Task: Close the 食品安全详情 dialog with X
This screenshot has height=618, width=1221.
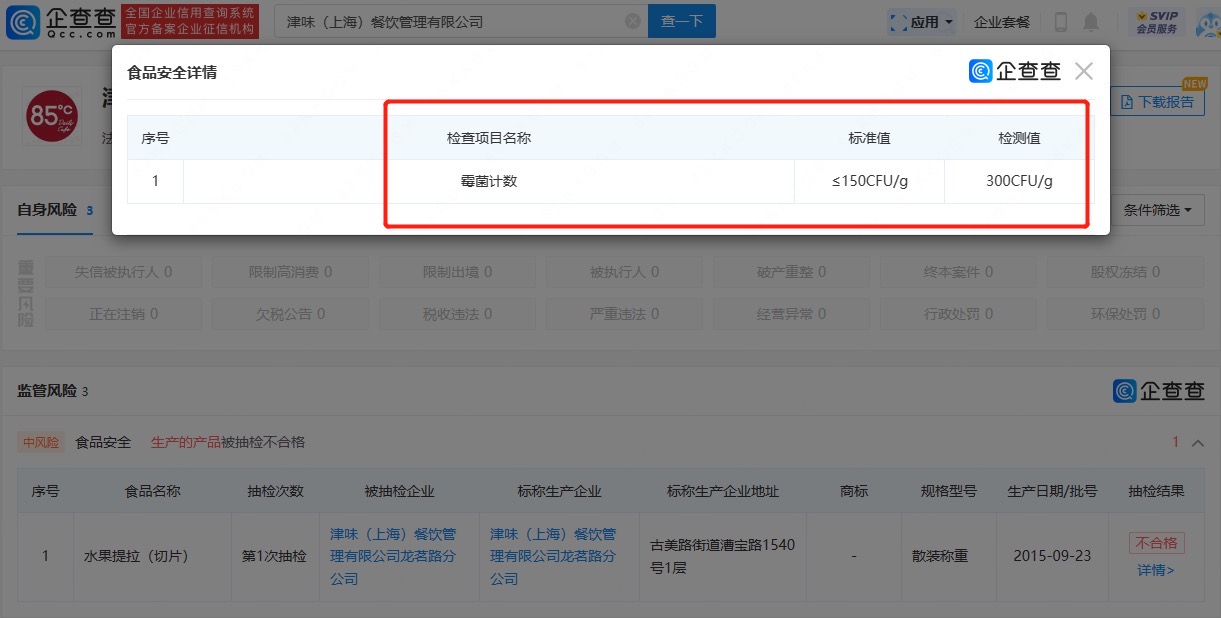Action: click(1084, 71)
